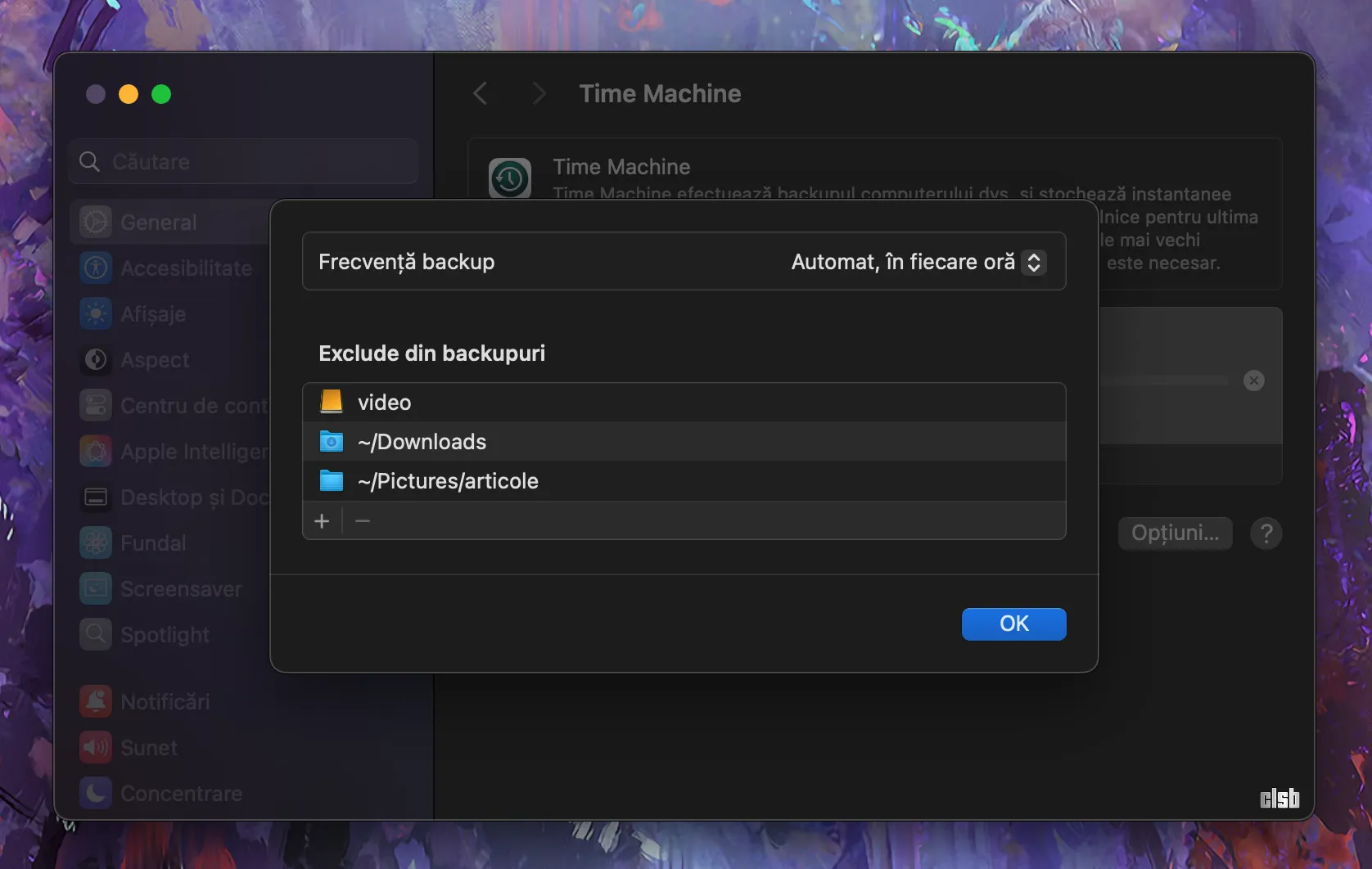Go forward with the right chevron
The width and height of the screenshot is (1372, 869).
[539, 93]
